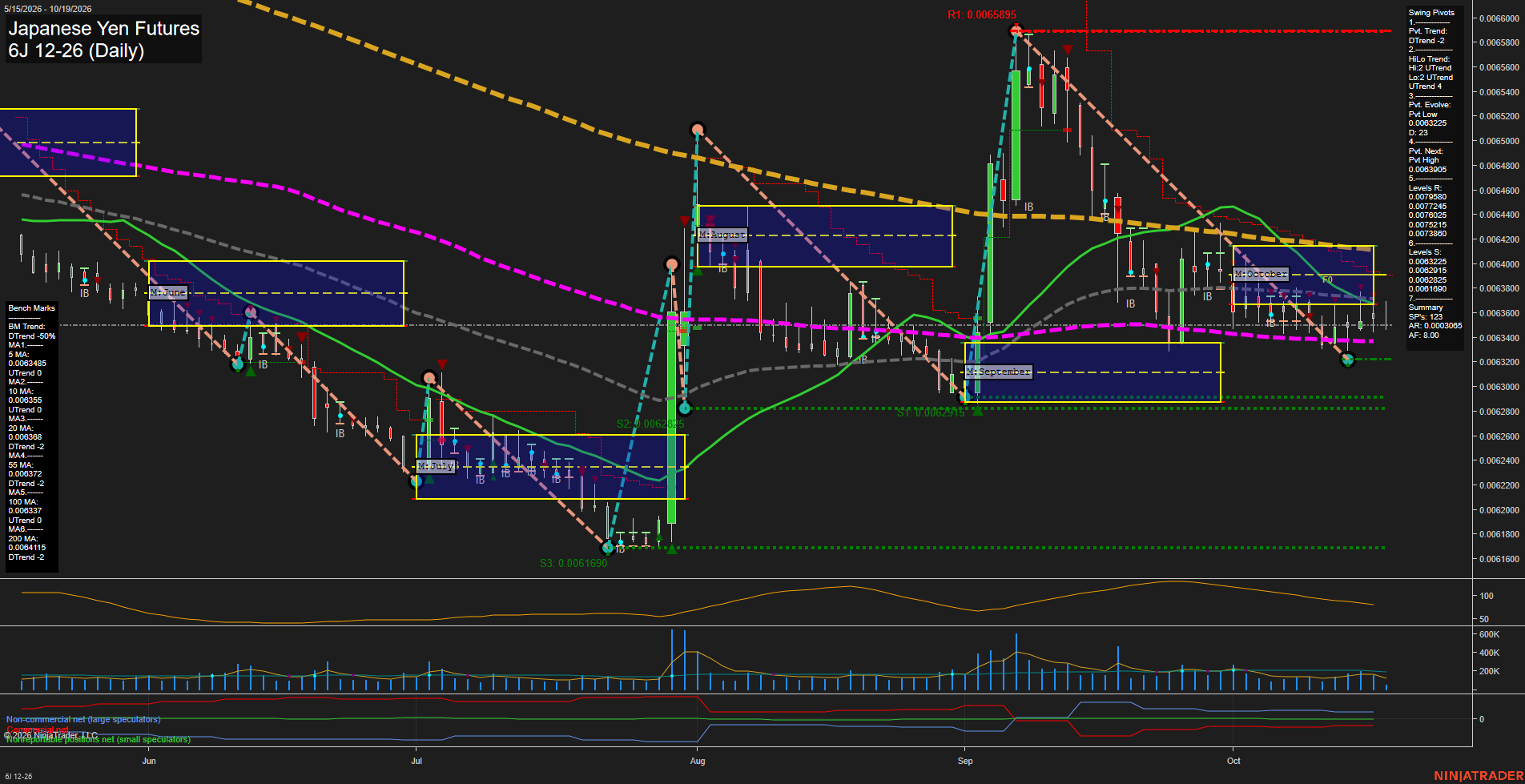1525x784 pixels.
Task: Click the 0.0063000 price axis label
Action: pyautogui.click(x=1499, y=387)
